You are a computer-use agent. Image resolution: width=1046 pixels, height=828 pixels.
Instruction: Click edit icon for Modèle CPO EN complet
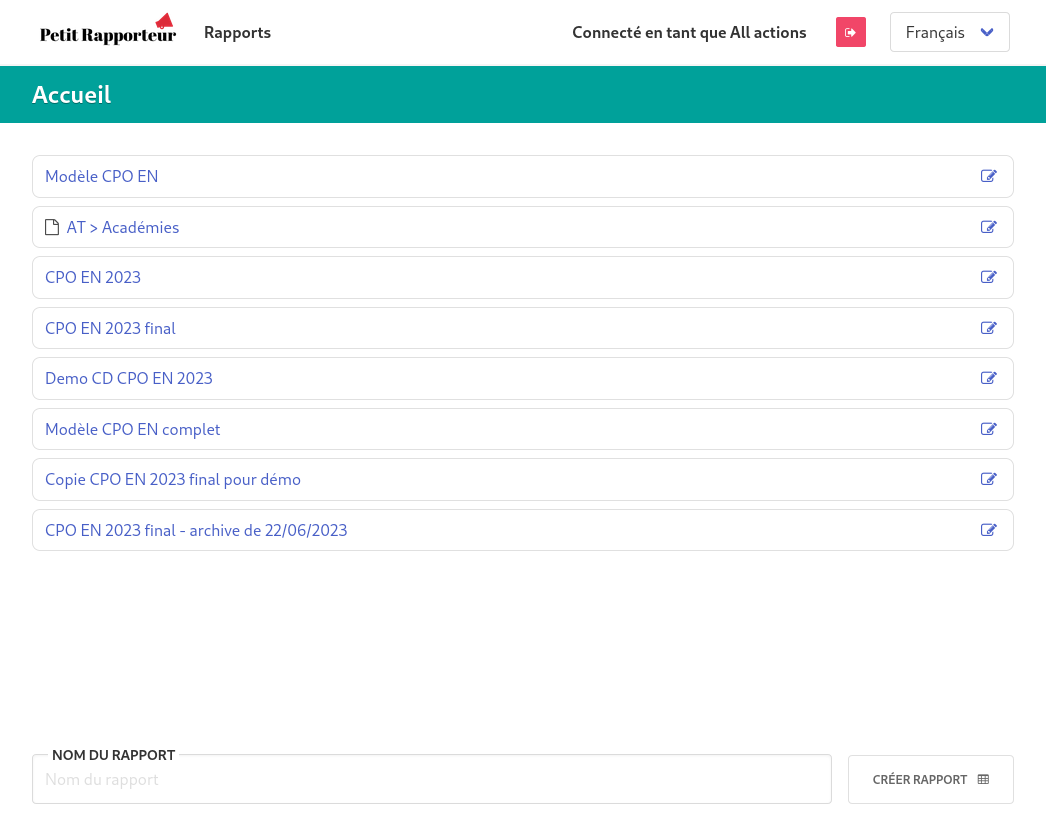(x=989, y=429)
